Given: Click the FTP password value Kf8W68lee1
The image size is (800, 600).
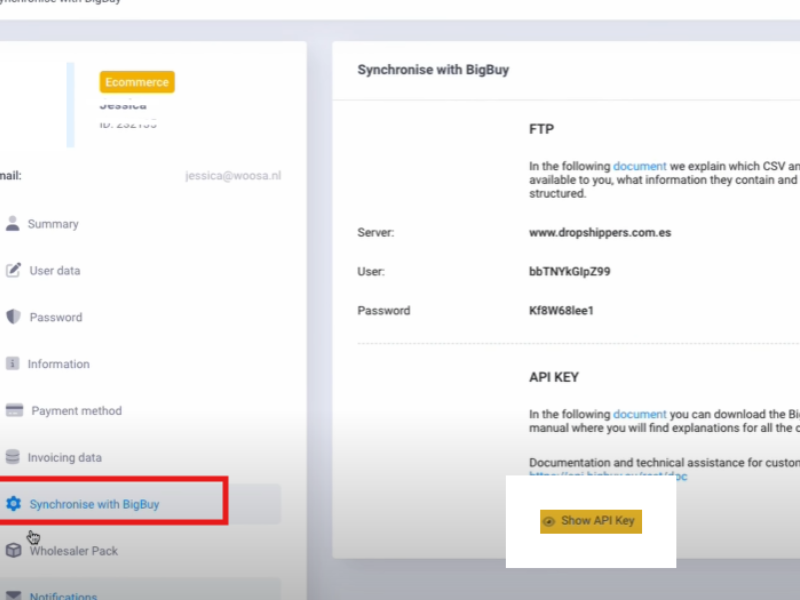Looking at the screenshot, I should [561, 311].
